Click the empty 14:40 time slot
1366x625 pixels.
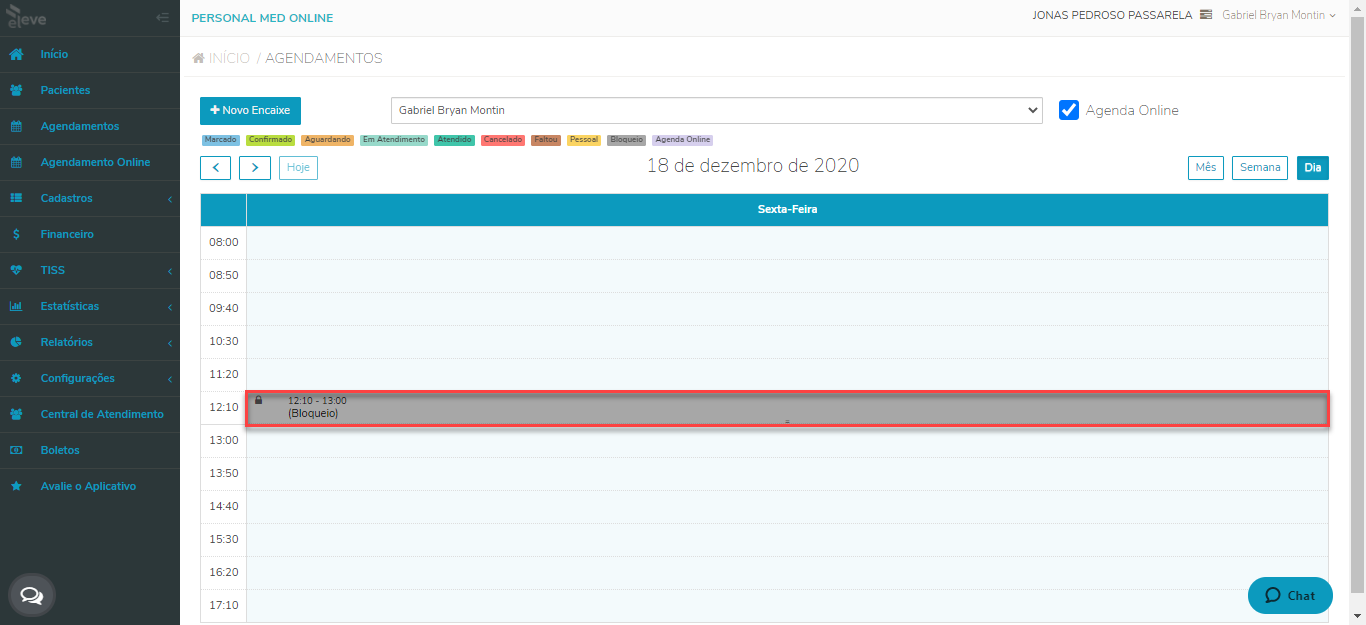pos(787,506)
